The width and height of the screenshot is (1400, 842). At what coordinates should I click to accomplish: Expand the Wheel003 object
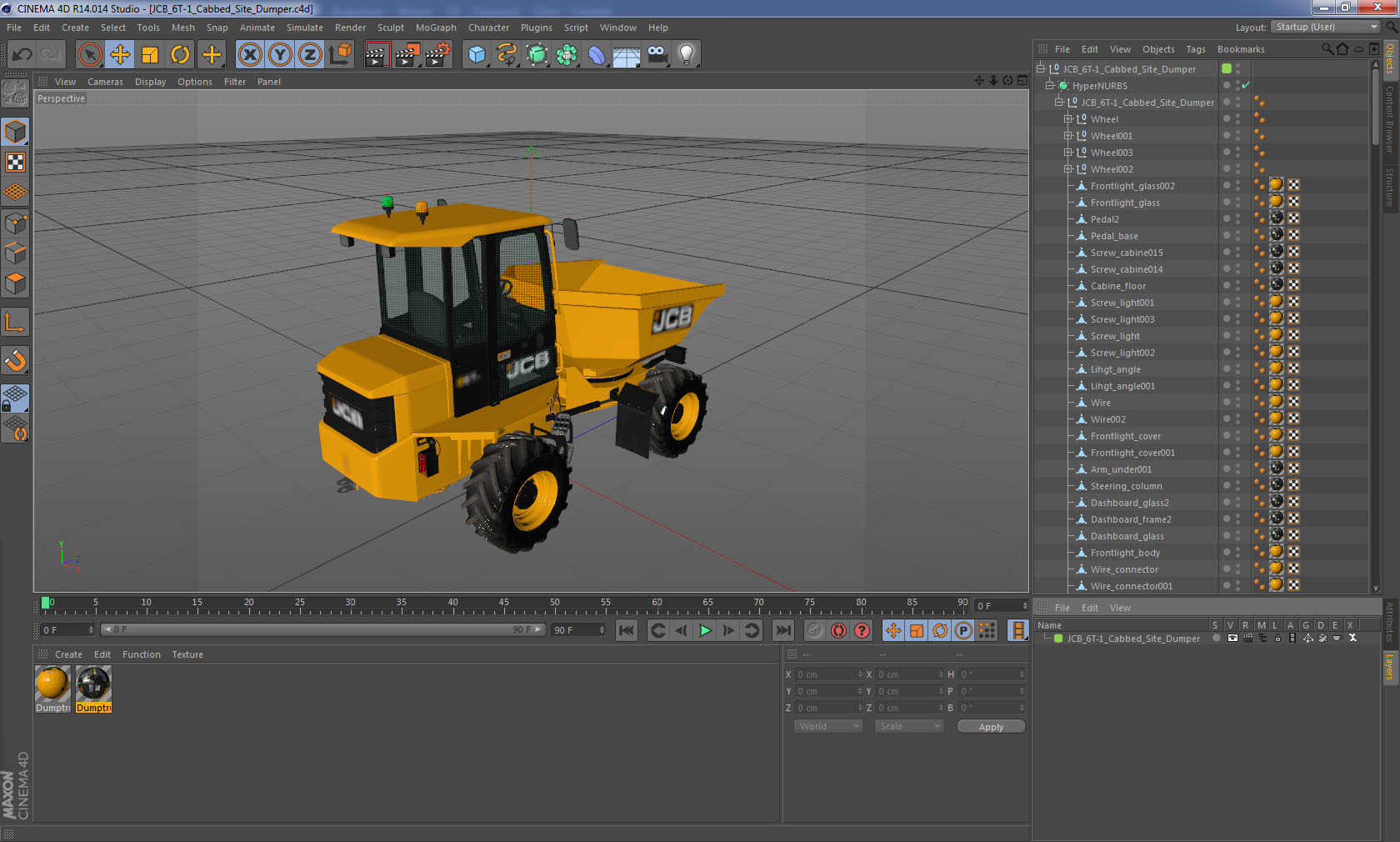pyautogui.click(x=1068, y=153)
